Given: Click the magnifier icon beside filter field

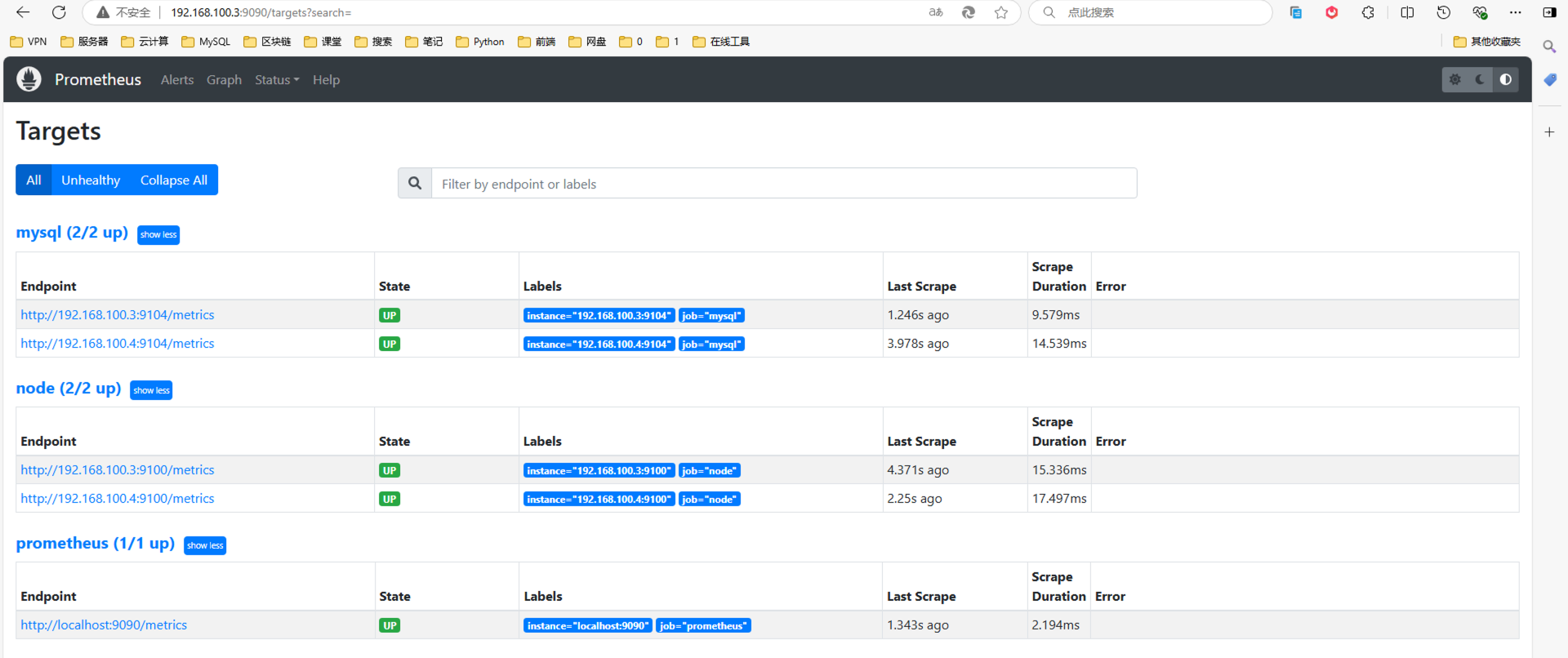Looking at the screenshot, I should 415,184.
